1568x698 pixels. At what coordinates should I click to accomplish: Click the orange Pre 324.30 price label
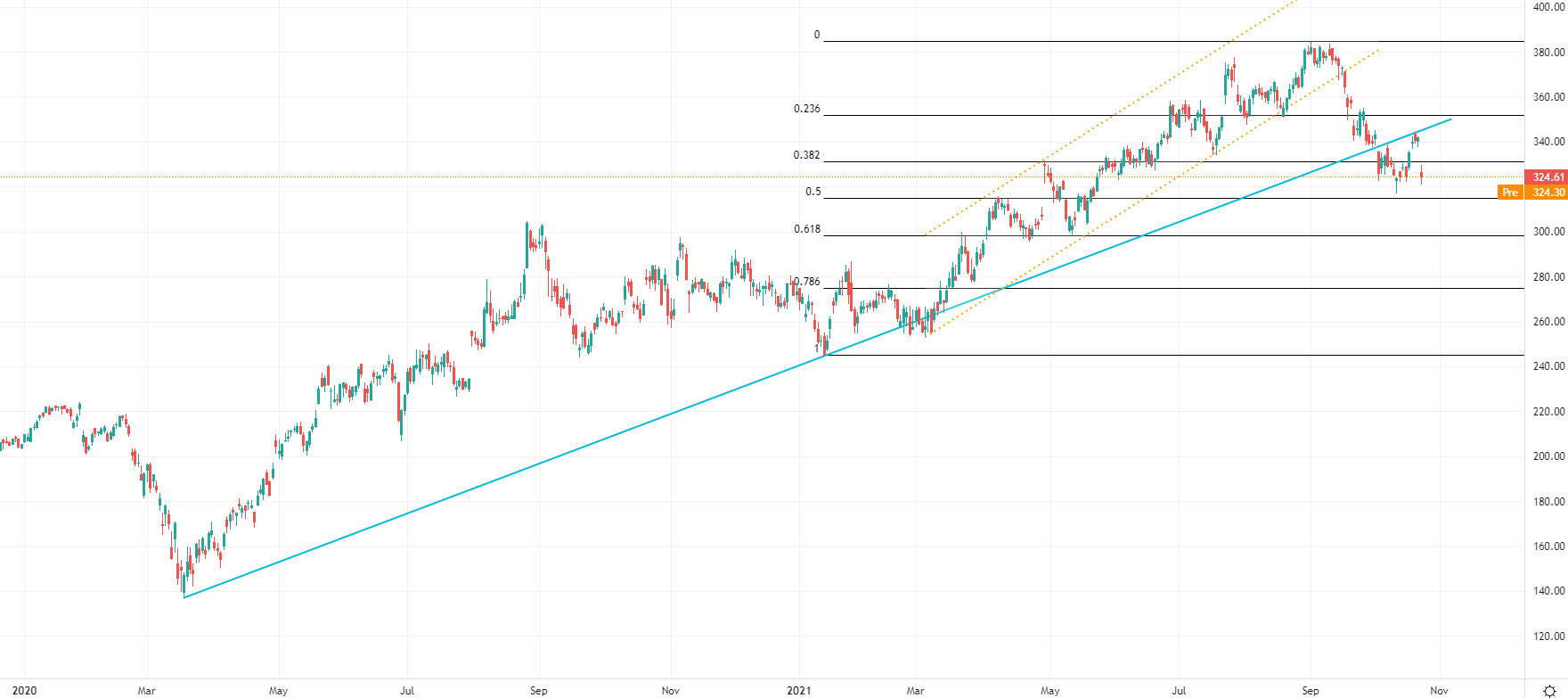[x=1532, y=193]
